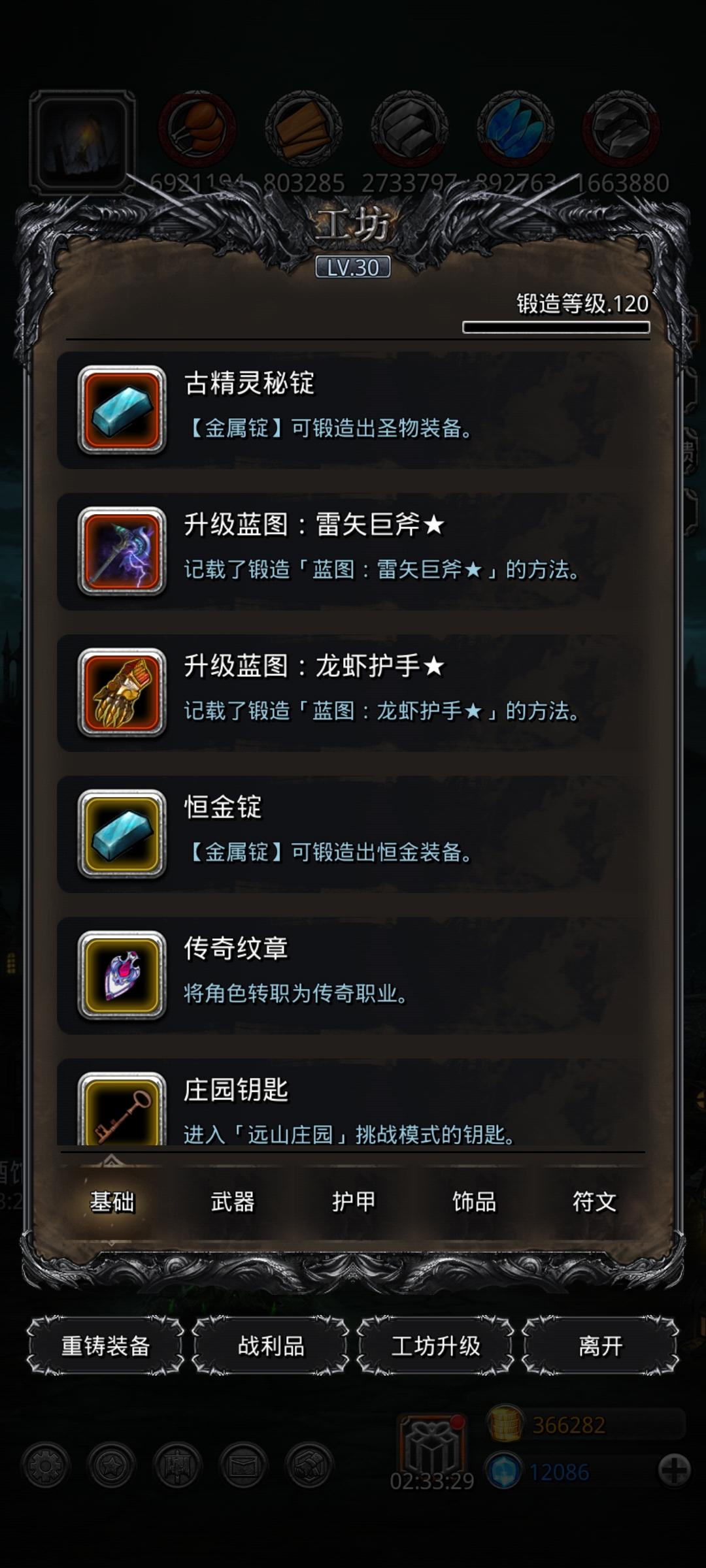
Task: Select the 恒金锭 ingot icon
Action: 122,834
